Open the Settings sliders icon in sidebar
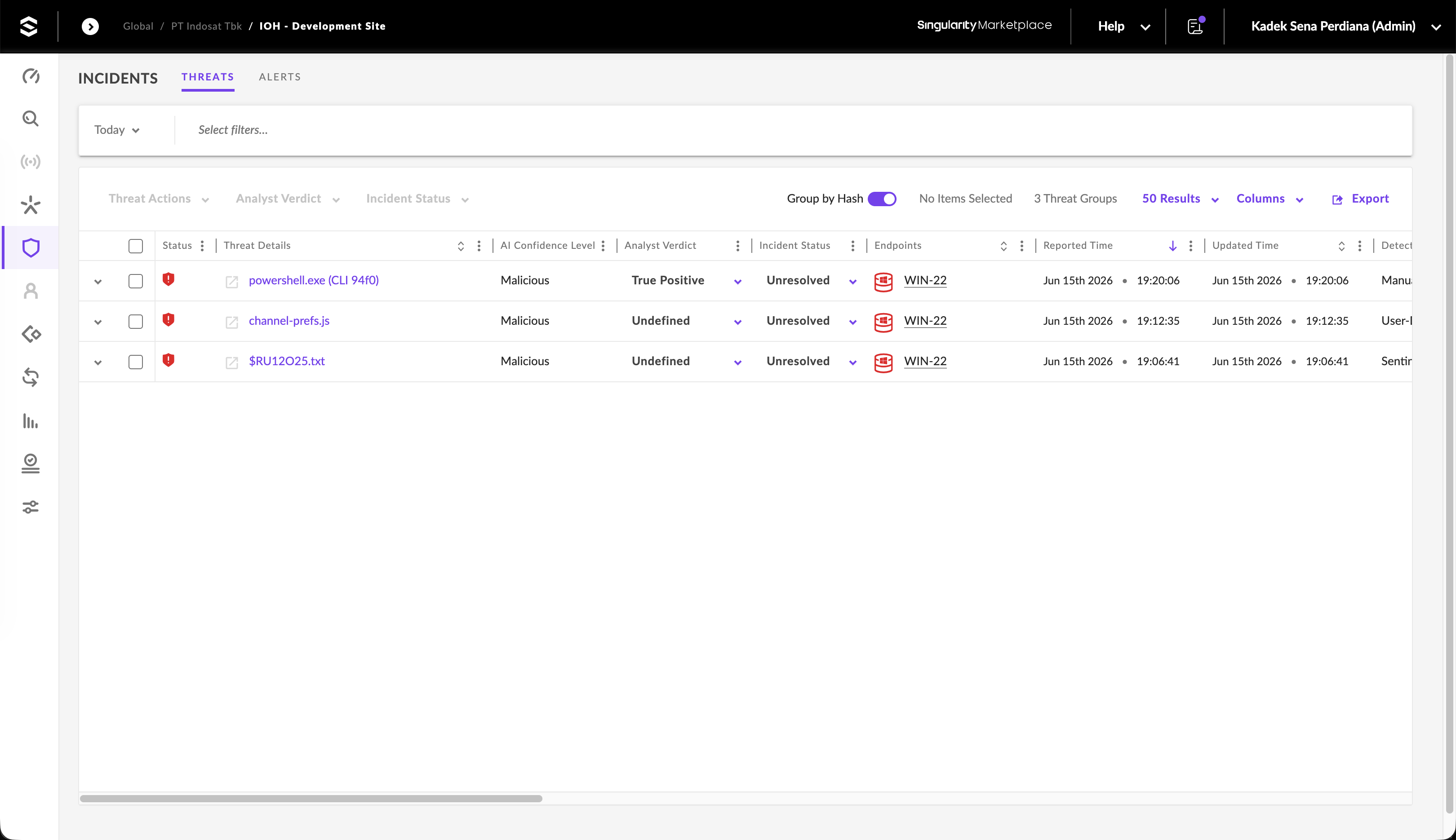 pos(31,507)
